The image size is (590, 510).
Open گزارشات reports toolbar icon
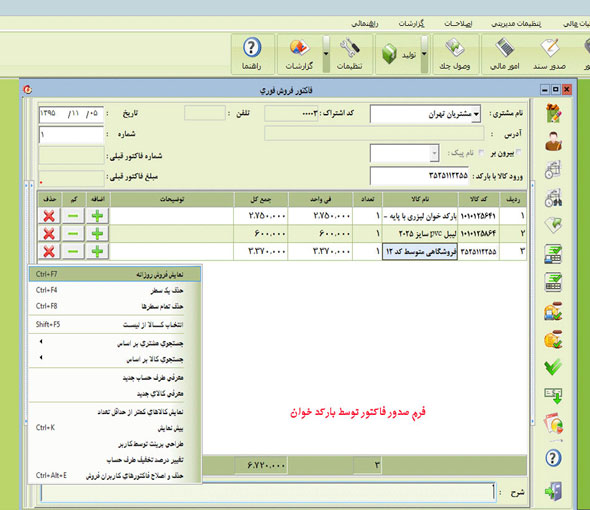coord(300,54)
